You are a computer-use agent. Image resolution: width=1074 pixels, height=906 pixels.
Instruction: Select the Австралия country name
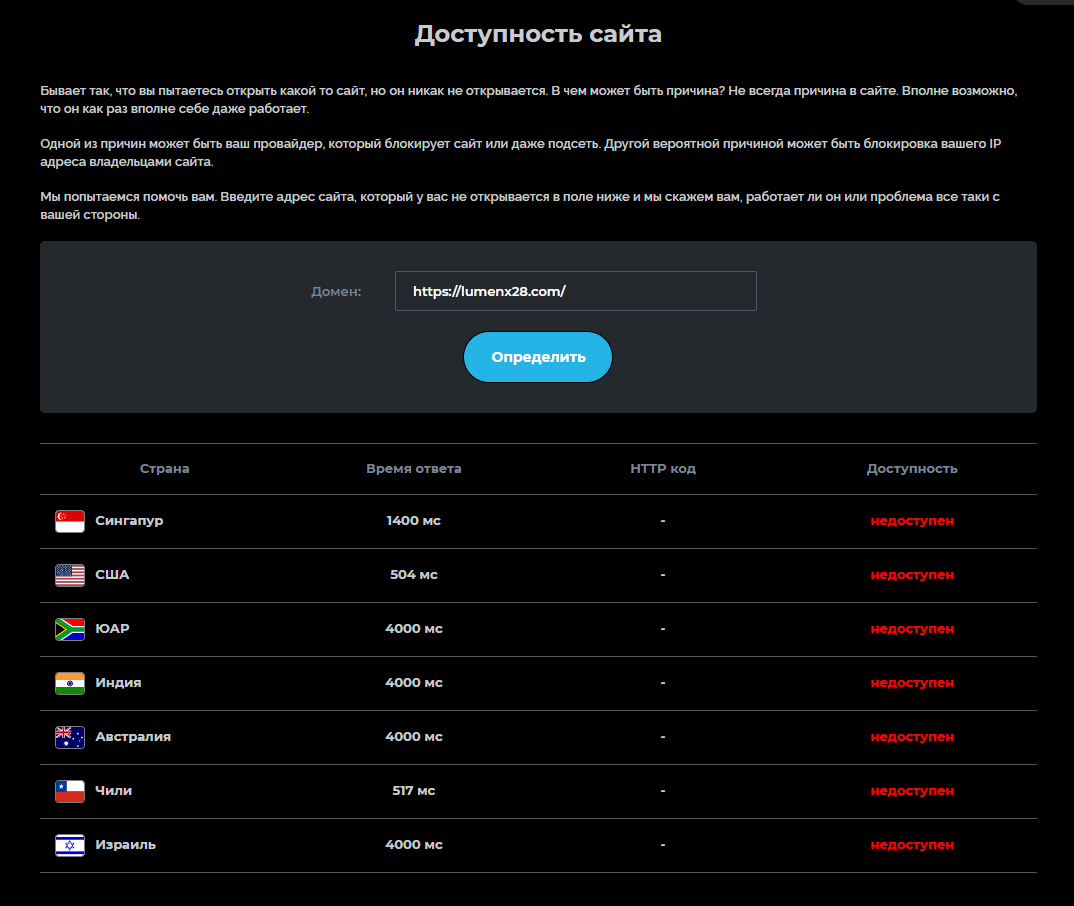133,736
